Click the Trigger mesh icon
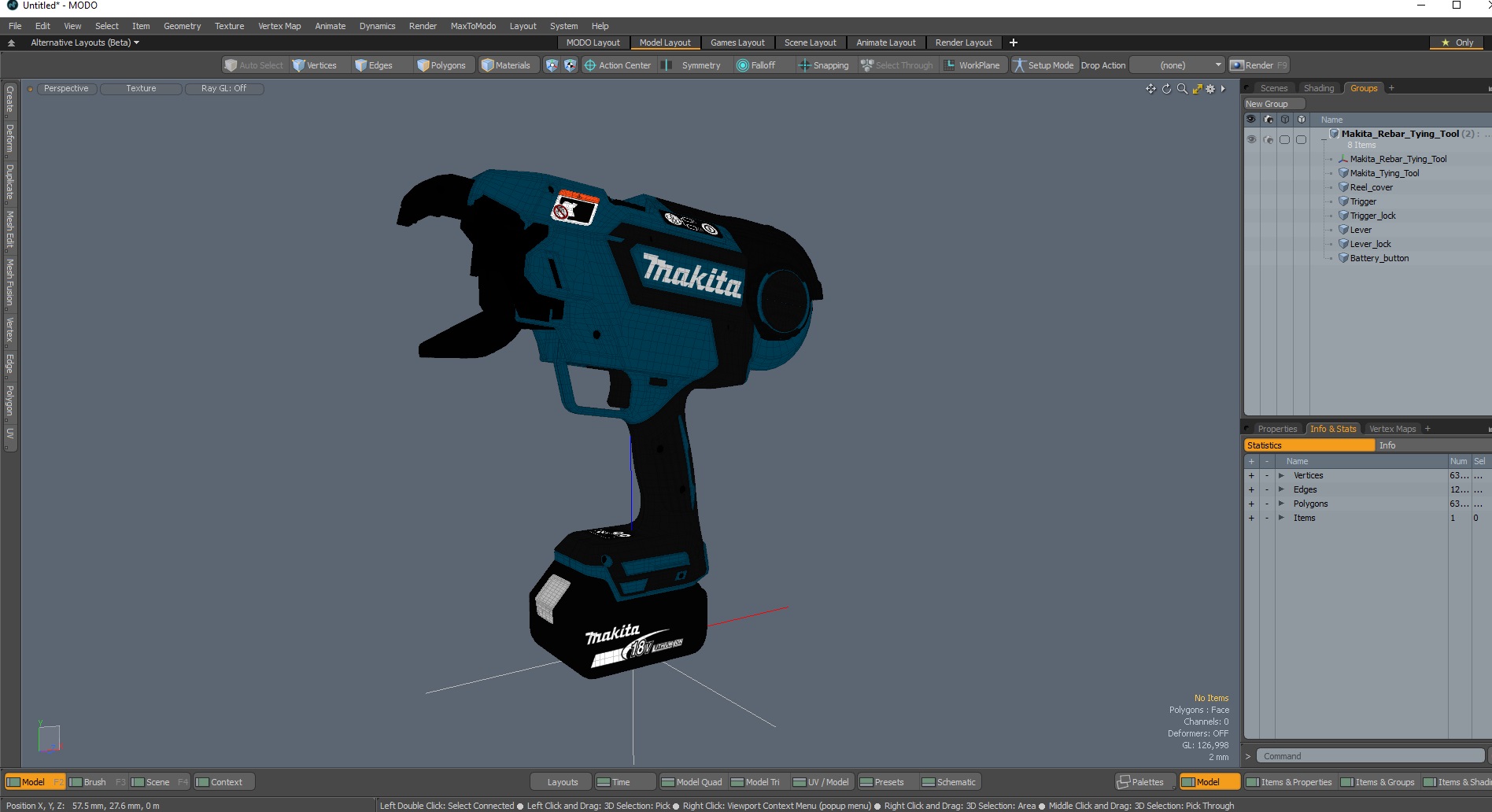Image resolution: width=1492 pixels, height=812 pixels. click(x=1344, y=201)
